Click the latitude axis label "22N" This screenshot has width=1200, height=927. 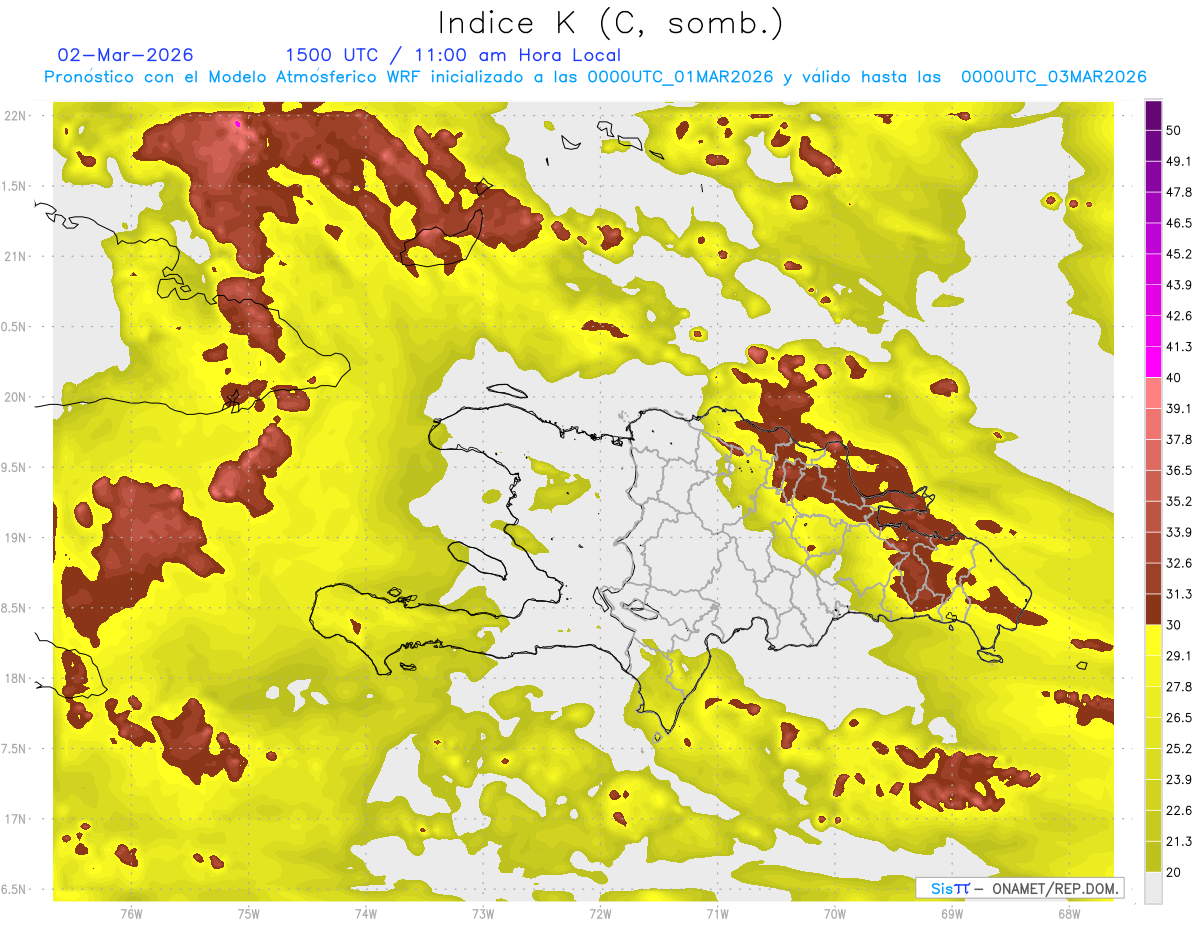[x=15, y=116]
